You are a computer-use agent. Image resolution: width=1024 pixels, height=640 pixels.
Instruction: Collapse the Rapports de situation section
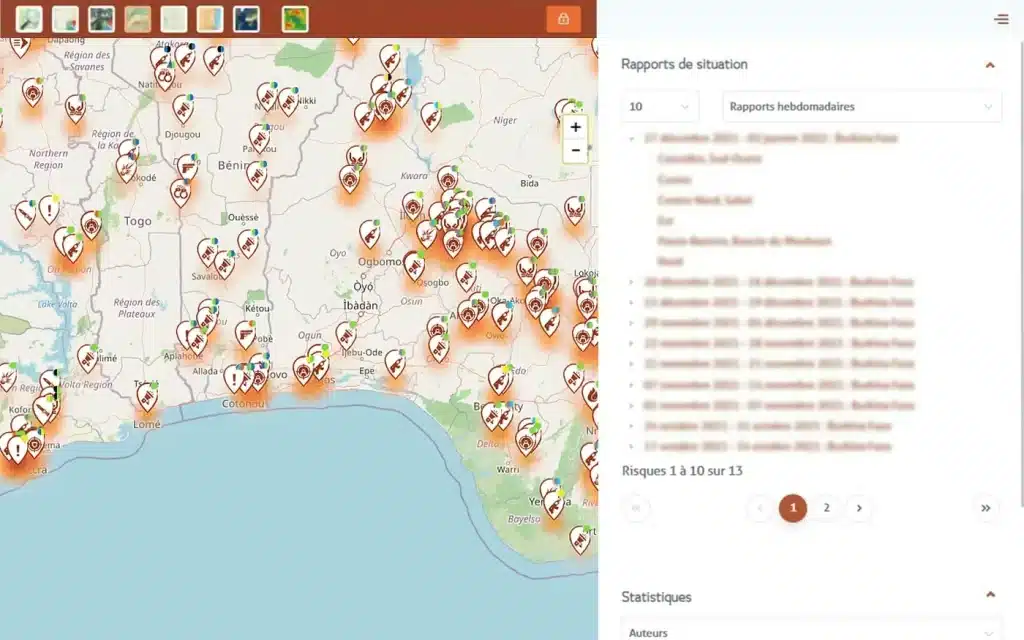(x=990, y=65)
